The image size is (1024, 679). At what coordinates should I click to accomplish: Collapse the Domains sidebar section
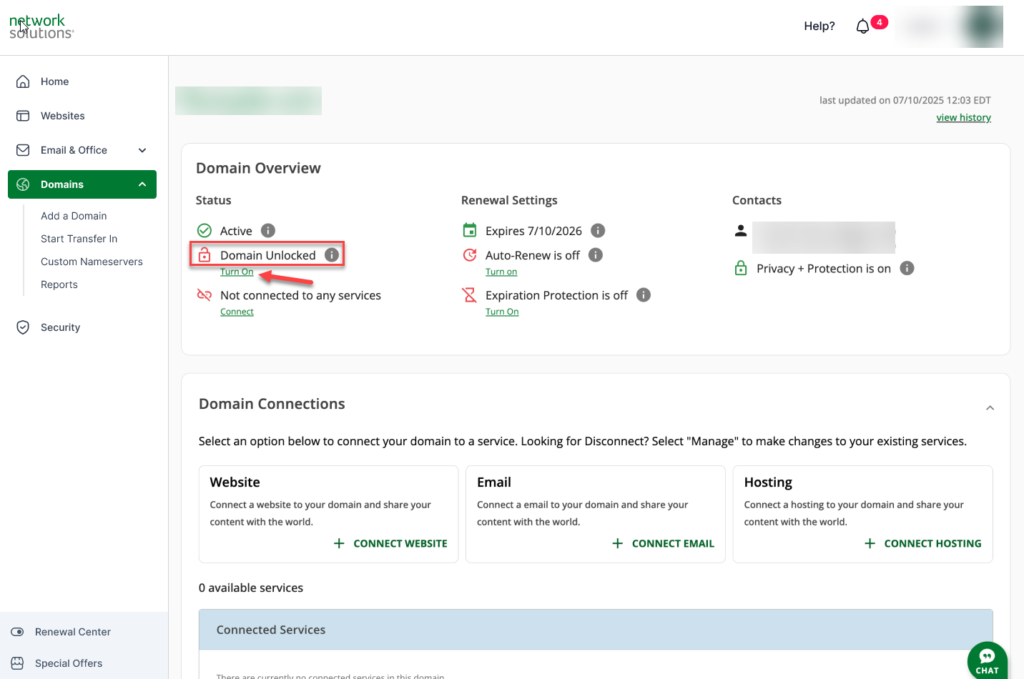[x=142, y=185]
